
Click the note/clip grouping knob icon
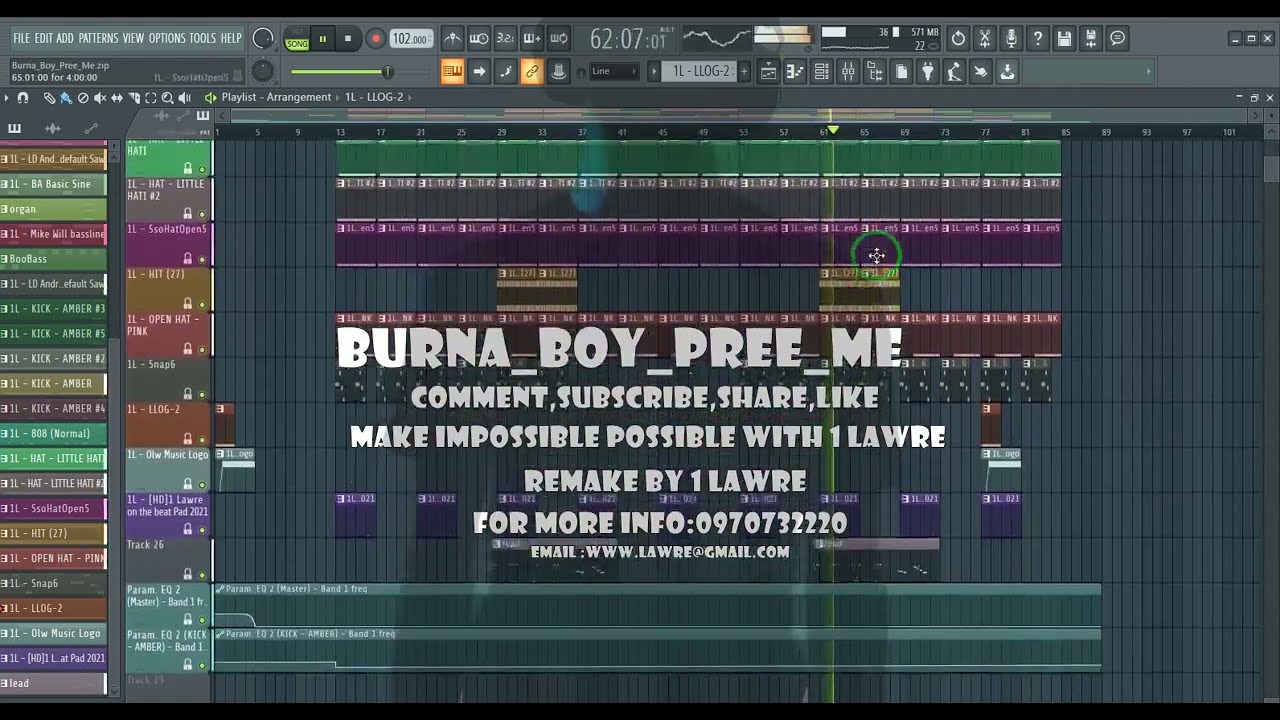click(558, 71)
